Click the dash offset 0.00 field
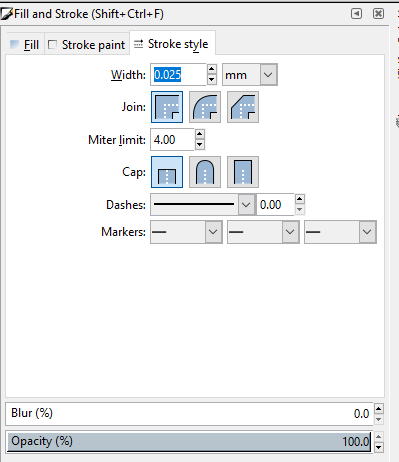Screen dimensions: 399x462 [275, 204]
